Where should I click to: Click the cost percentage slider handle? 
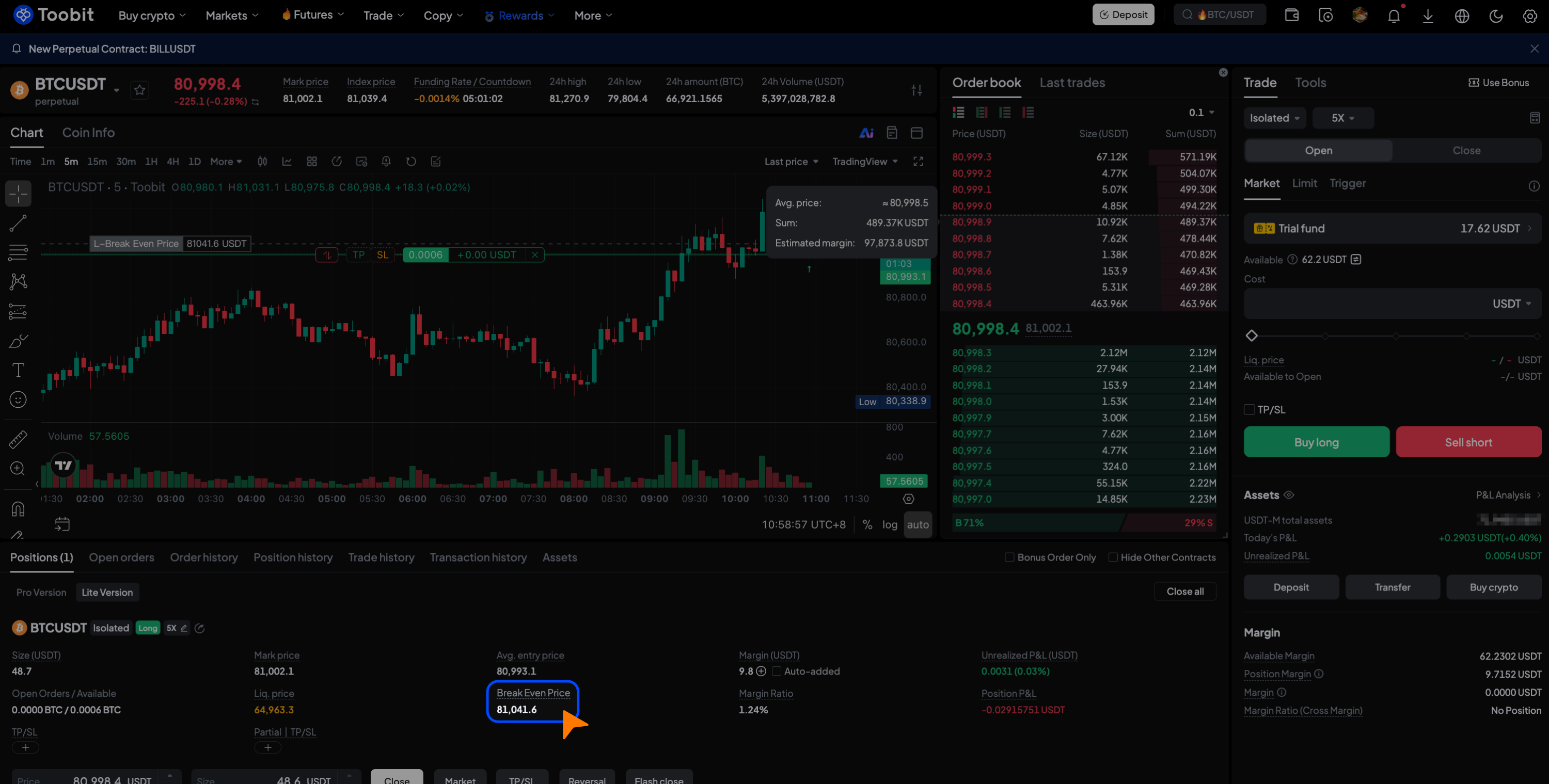click(x=1252, y=335)
